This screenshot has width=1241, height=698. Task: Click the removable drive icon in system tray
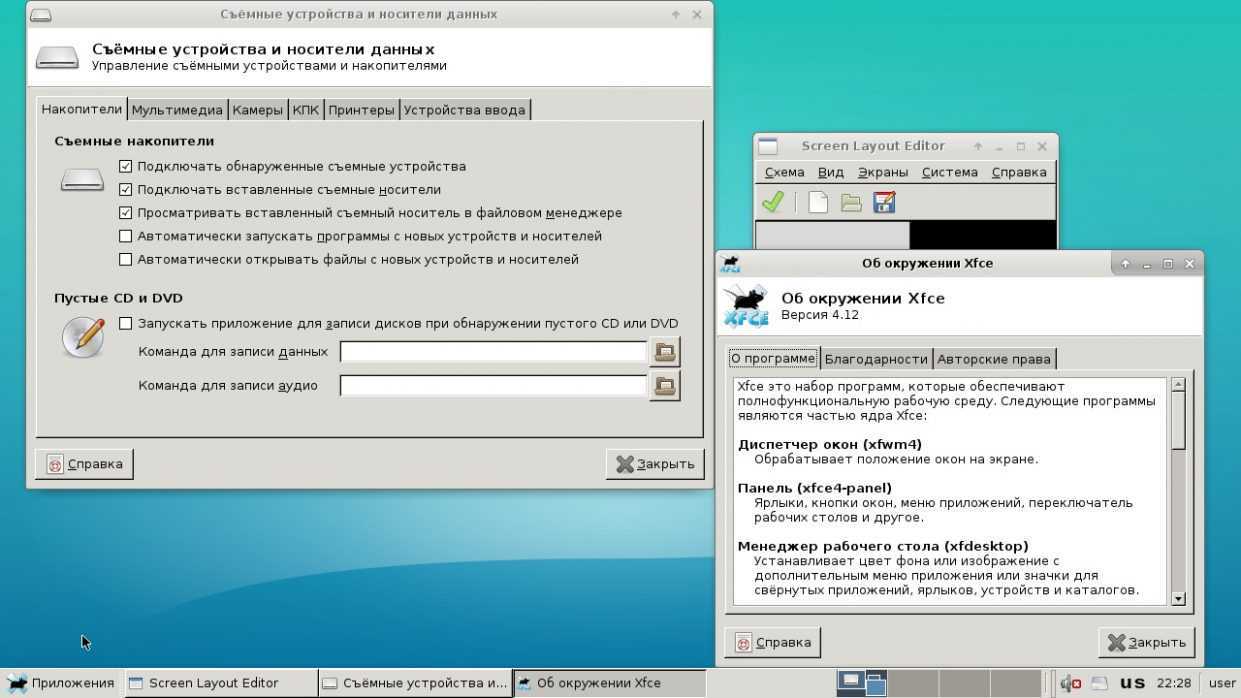pyautogui.click(x=1100, y=683)
